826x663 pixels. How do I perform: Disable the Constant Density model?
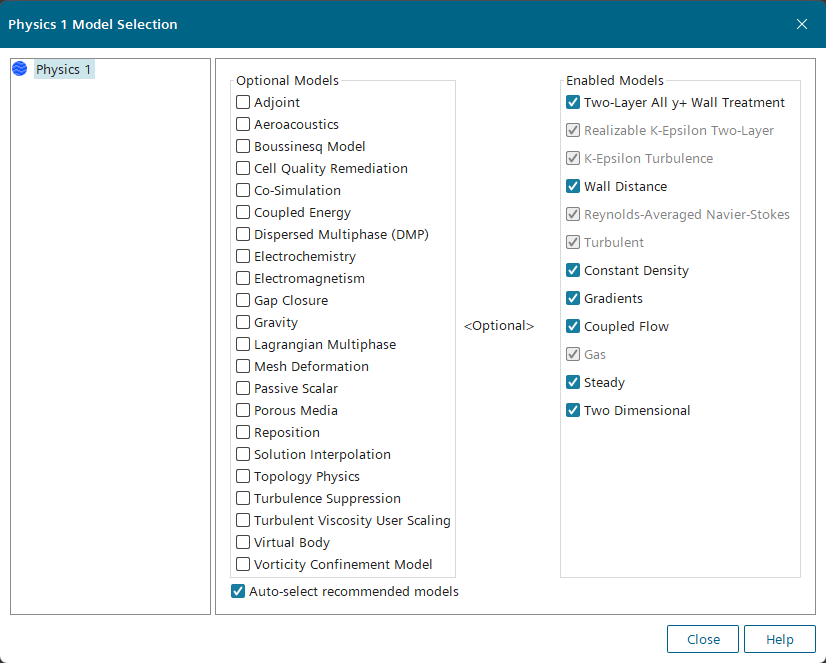pyautogui.click(x=573, y=270)
